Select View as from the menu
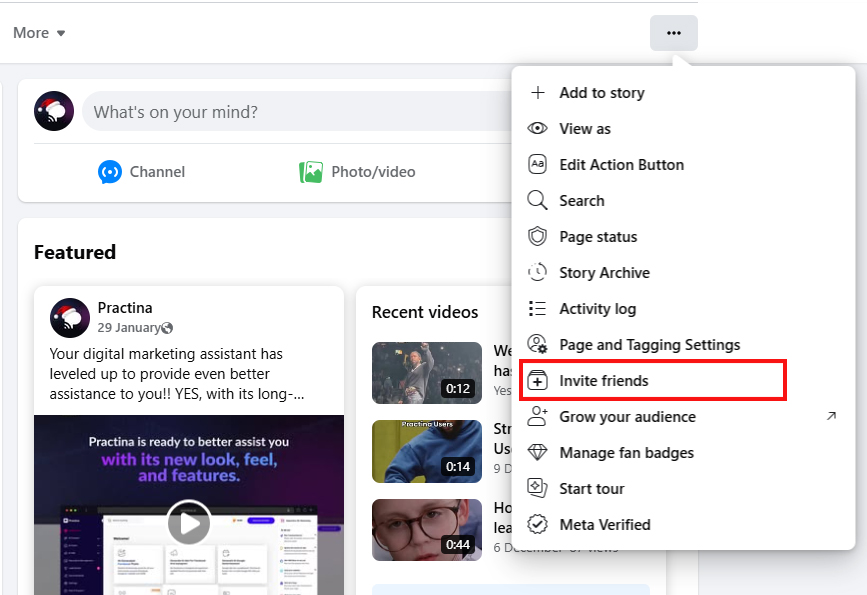The height and width of the screenshot is (595, 867). pyautogui.click(x=584, y=129)
